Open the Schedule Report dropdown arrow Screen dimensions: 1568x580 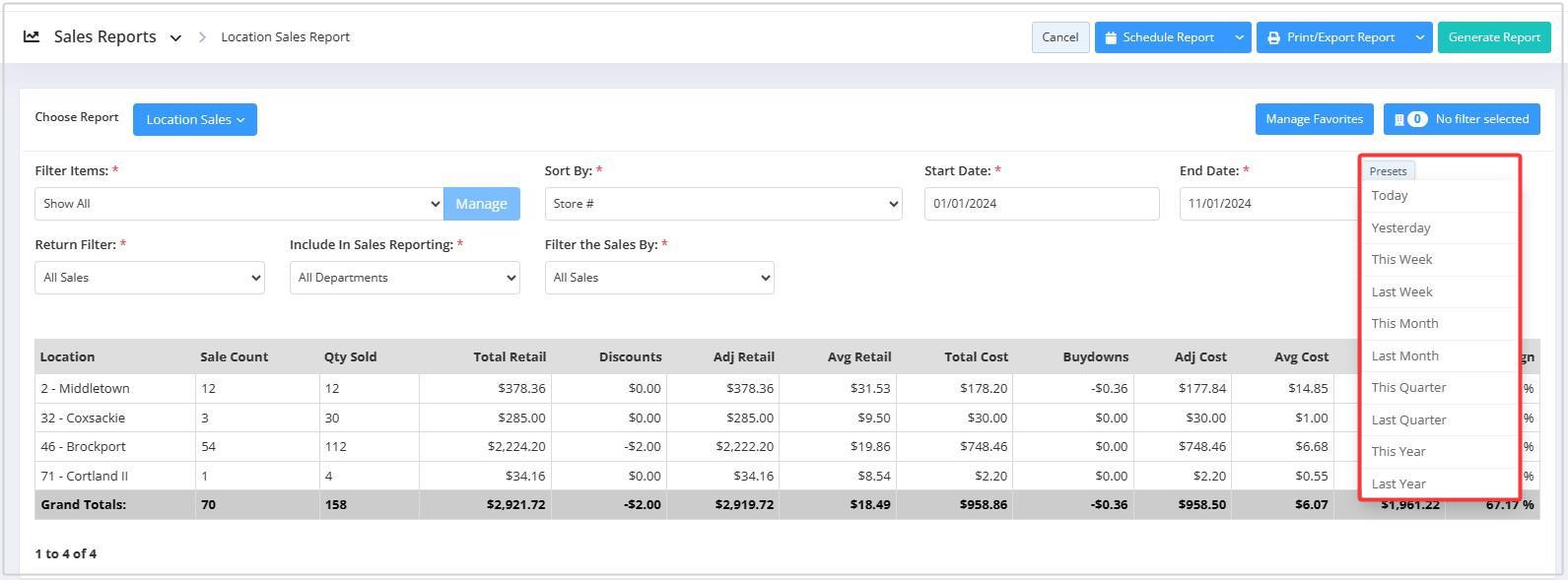pyautogui.click(x=1239, y=37)
